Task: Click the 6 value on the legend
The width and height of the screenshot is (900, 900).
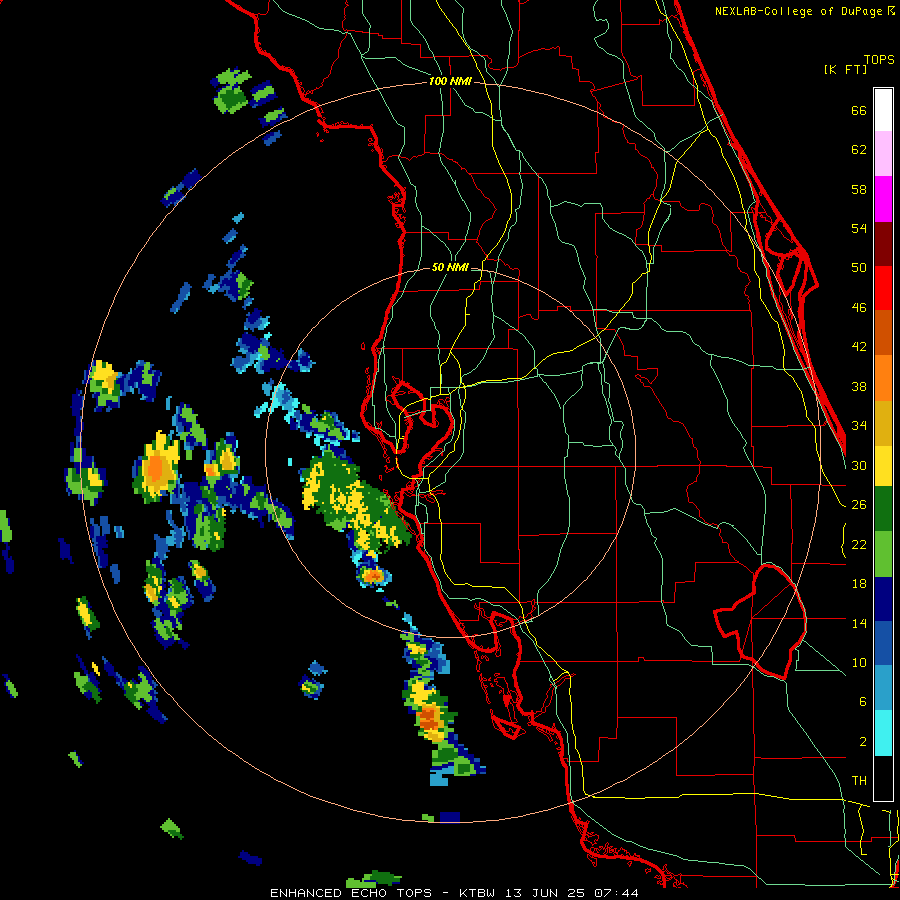Action: pos(862,702)
